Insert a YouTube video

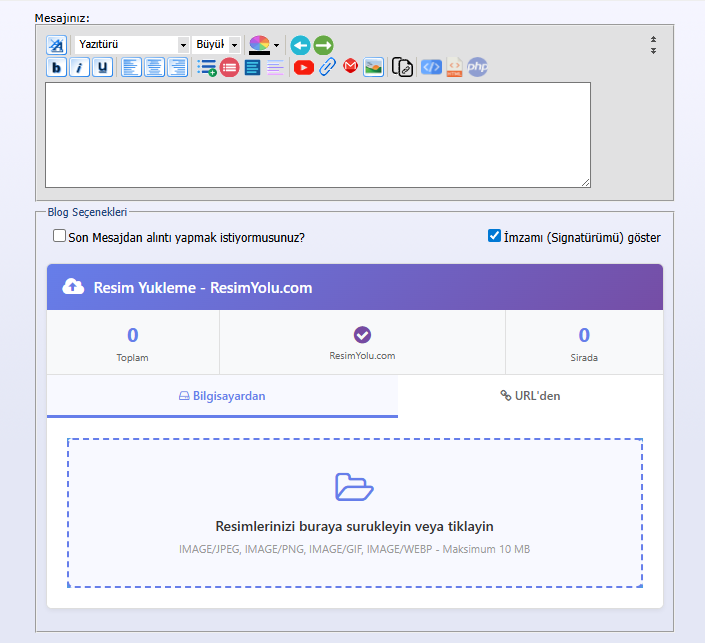click(303, 67)
